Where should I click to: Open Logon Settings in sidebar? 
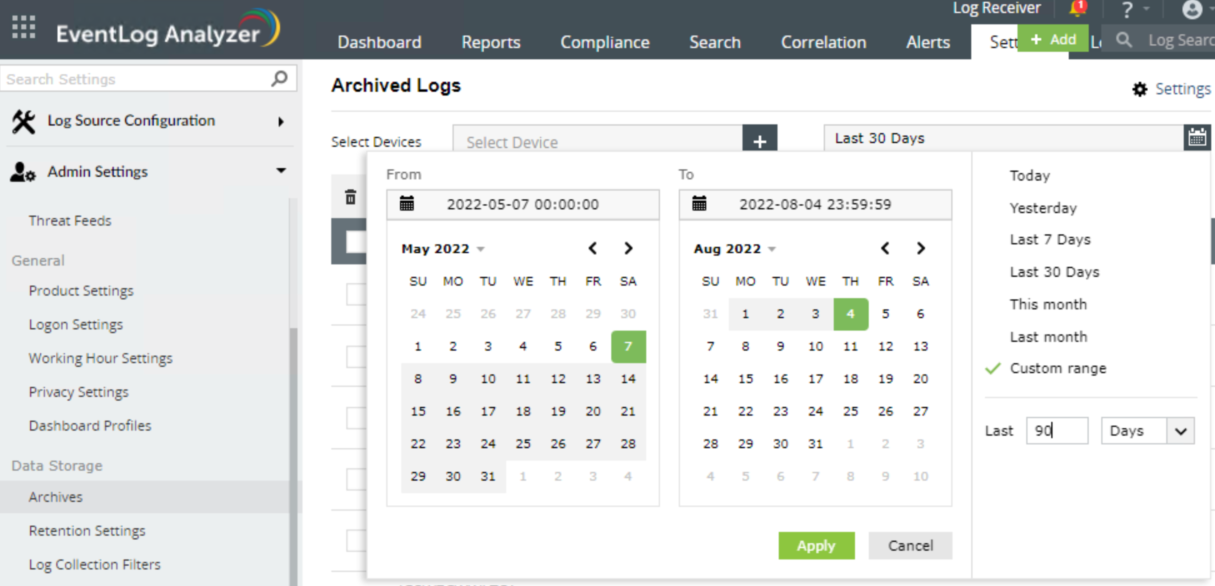[x=76, y=325]
